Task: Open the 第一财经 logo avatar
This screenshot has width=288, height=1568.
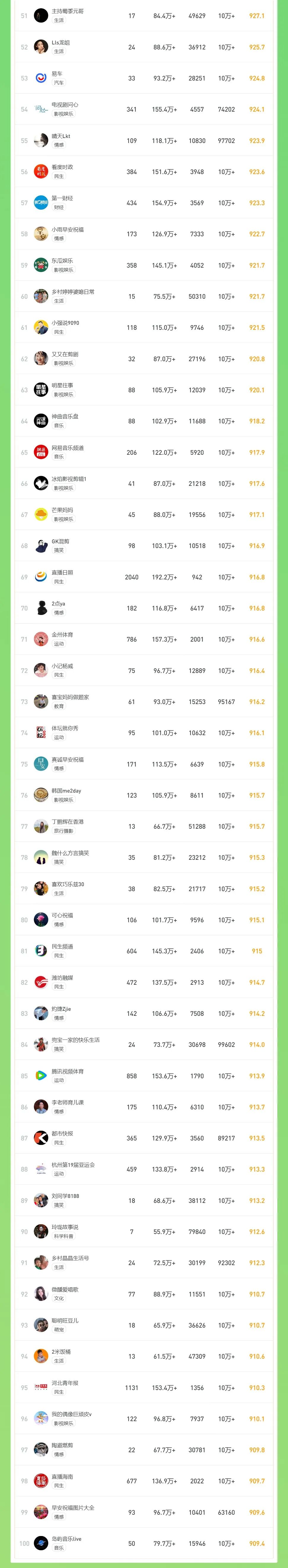Action: point(41,203)
